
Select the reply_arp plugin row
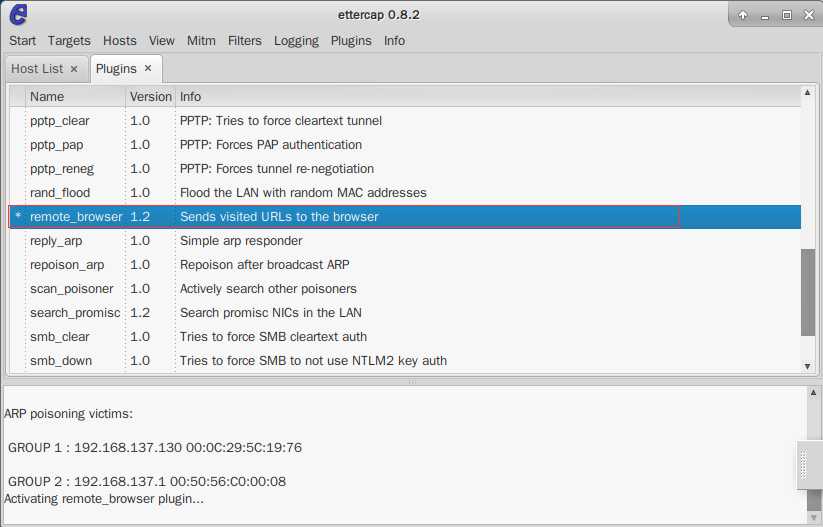point(405,241)
